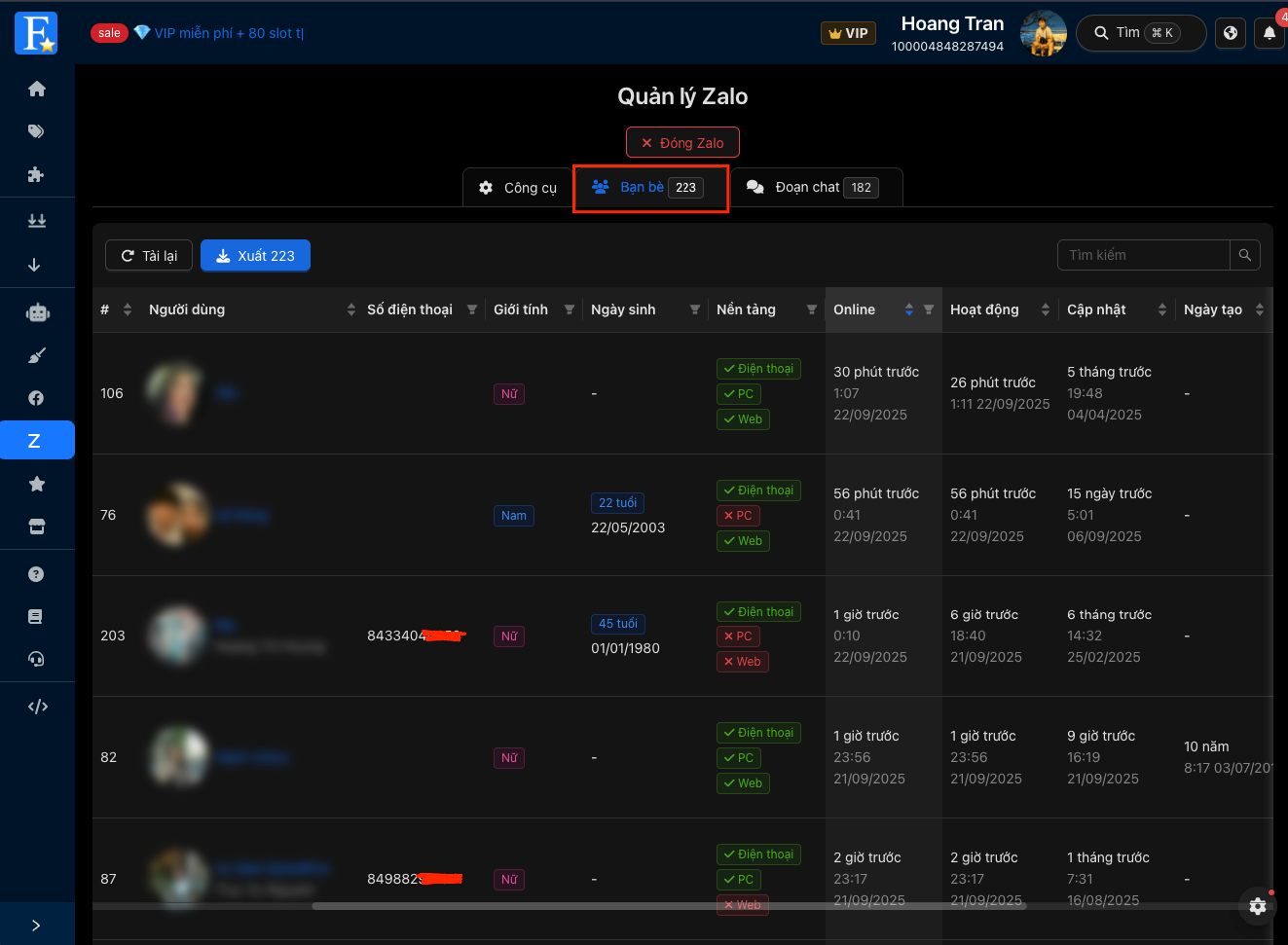Image resolution: width=1288 pixels, height=945 pixels.
Task: Toggle sorting on the Người dùng column
Action: point(351,309)
